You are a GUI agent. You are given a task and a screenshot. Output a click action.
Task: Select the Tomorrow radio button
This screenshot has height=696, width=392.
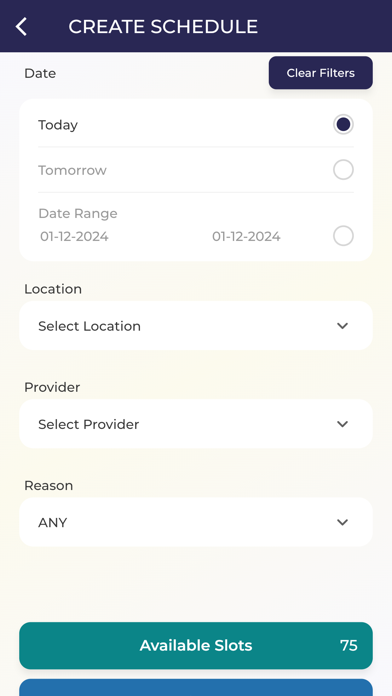tap(343, 170)
